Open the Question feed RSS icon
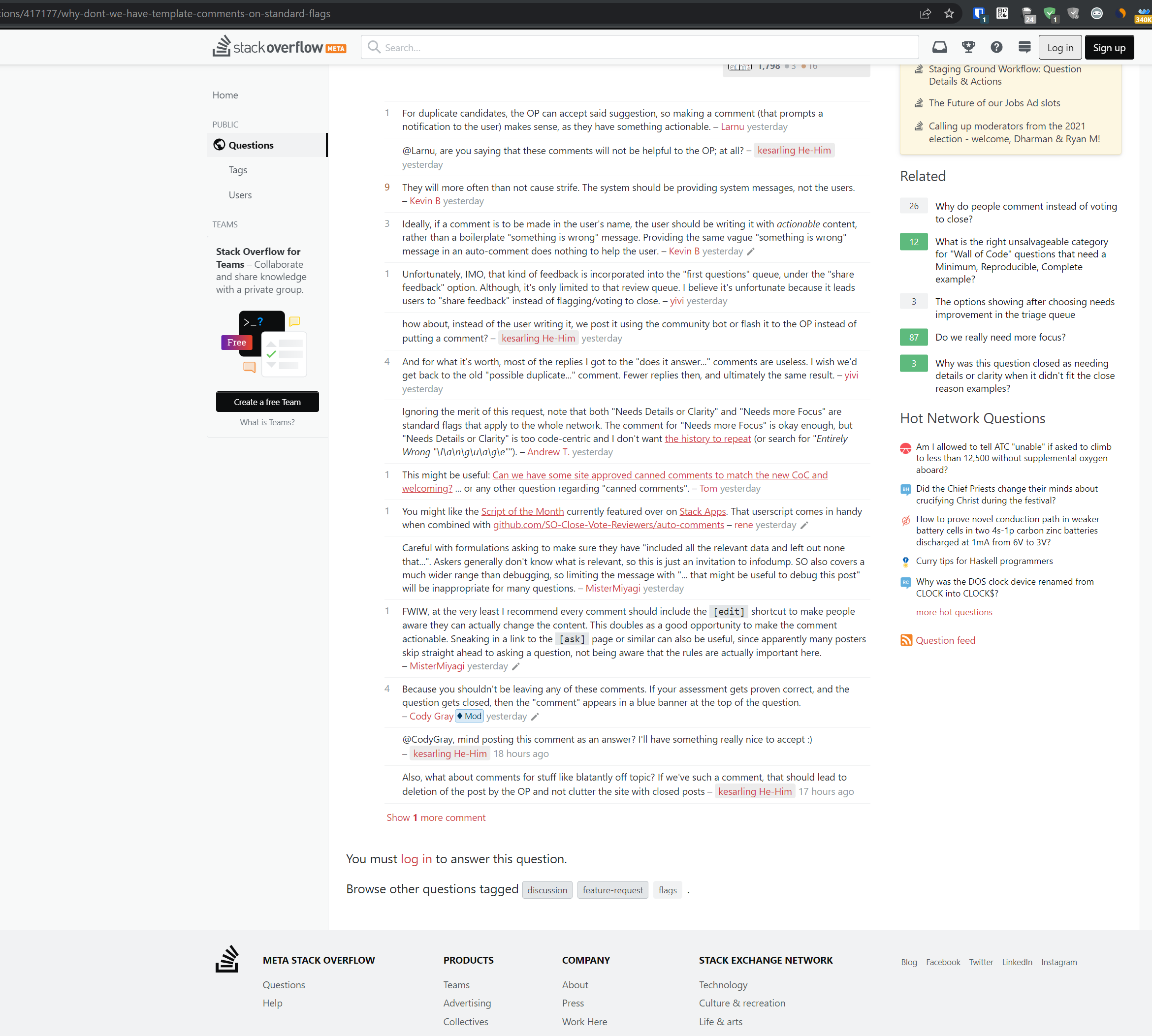 [906, 640]
